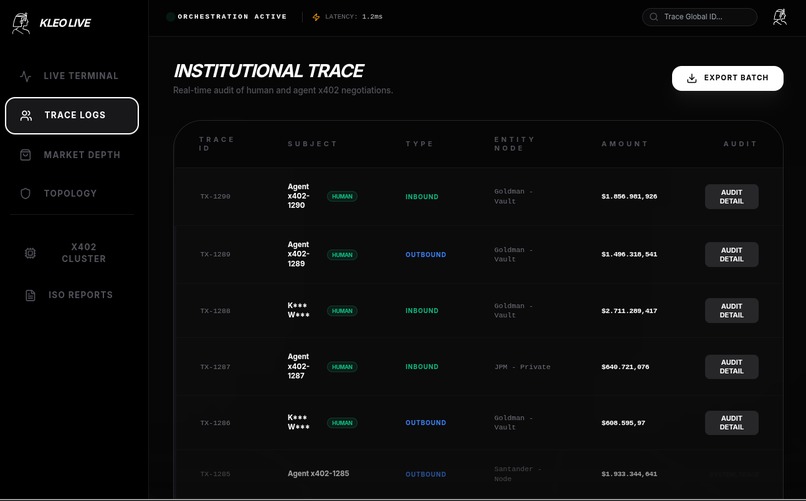Select trace ID TX-1286
806x501 pixels.
click(x=215, y=423)
